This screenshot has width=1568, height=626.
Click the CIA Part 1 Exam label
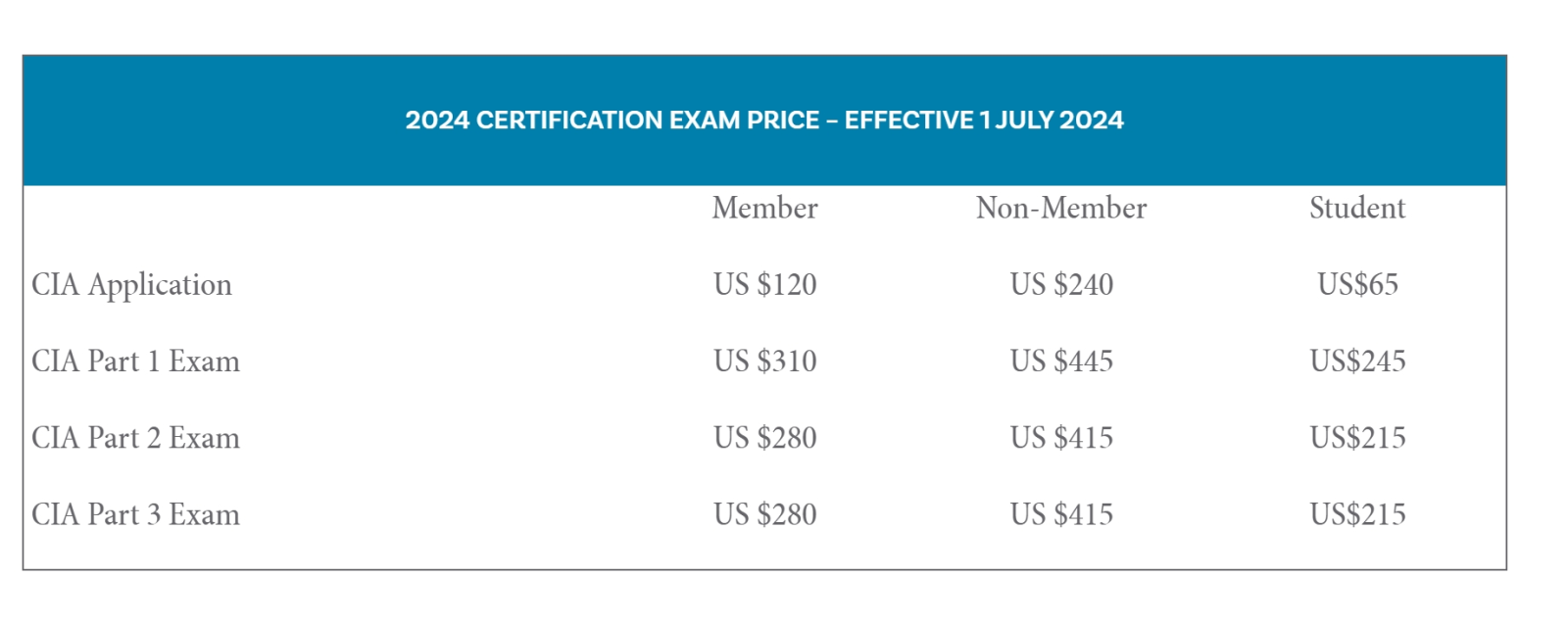[x=135, y=361]
